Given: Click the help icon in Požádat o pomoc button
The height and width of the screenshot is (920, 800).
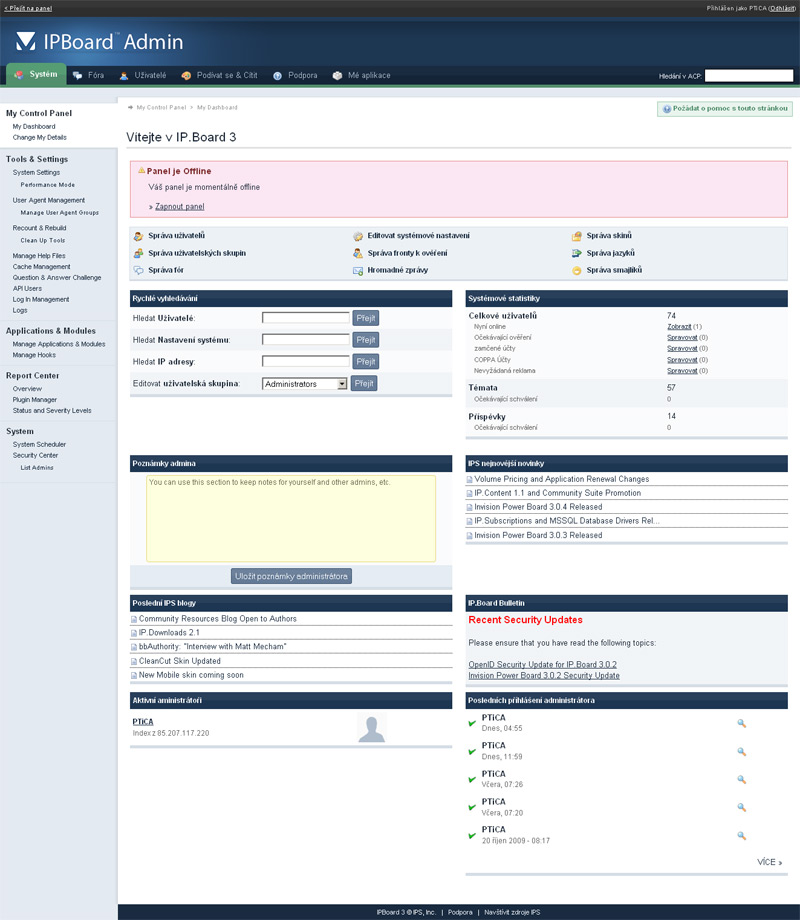Looking at the screenshot, I should click(x=667, y=109).
